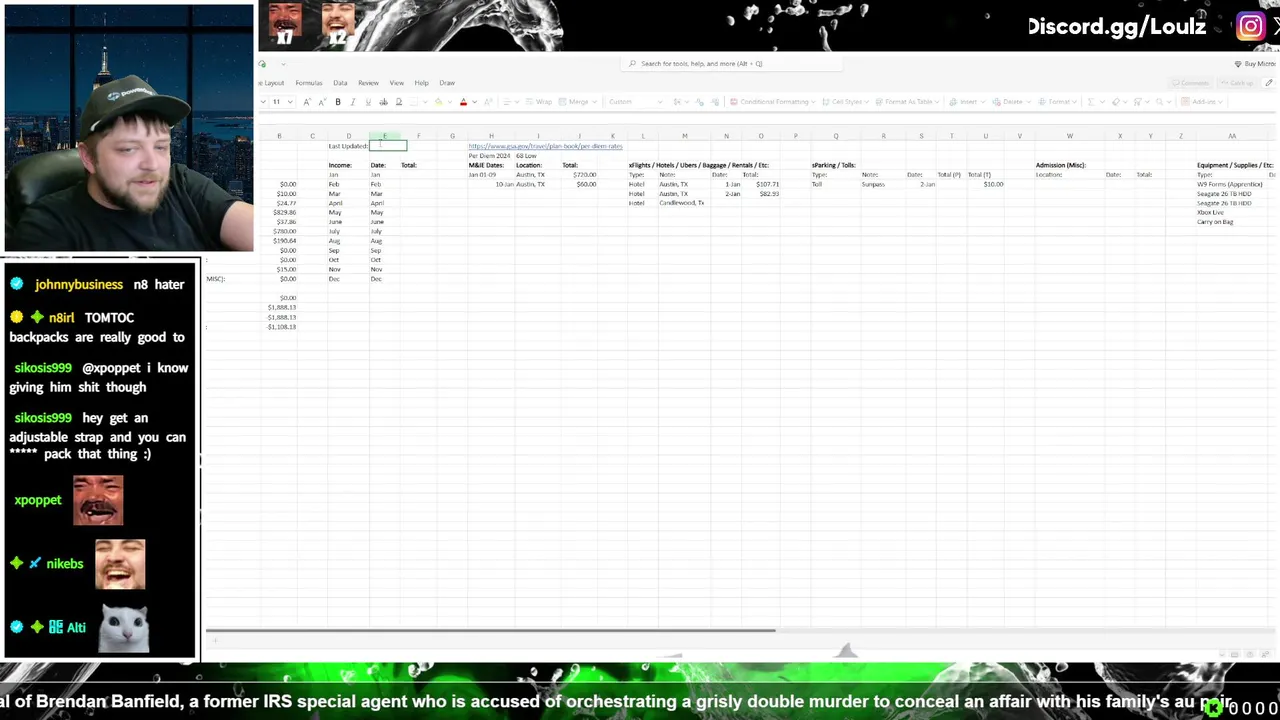Select column H header
The width and height of the screenshot is (1280, 720).
pos(491,136)
